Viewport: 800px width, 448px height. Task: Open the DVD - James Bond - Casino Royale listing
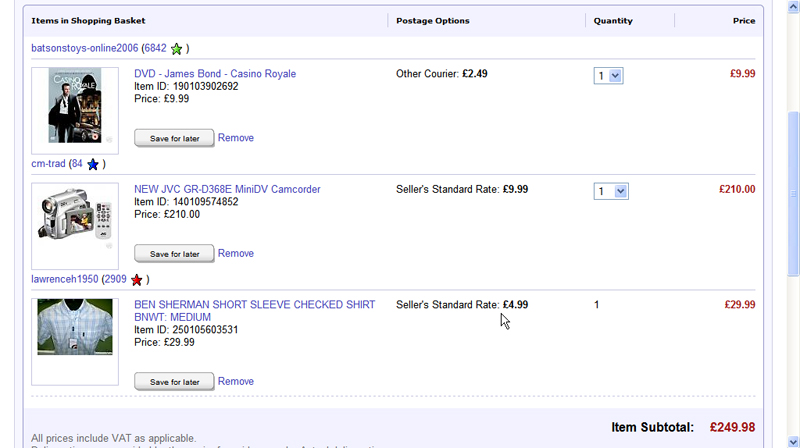(215, 74)
